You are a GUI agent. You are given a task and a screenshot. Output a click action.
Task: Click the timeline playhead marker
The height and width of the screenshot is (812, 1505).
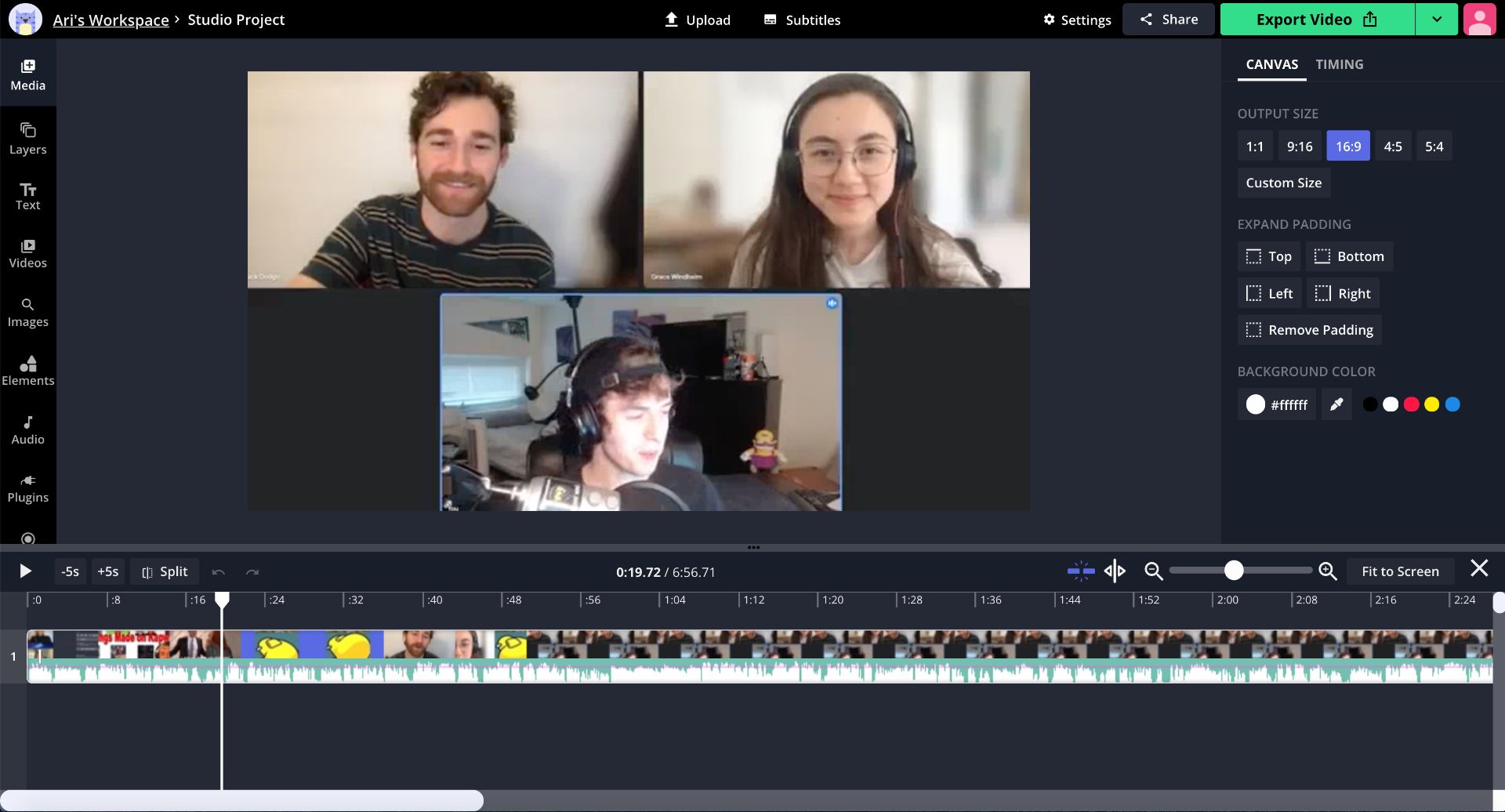point(223,600)
